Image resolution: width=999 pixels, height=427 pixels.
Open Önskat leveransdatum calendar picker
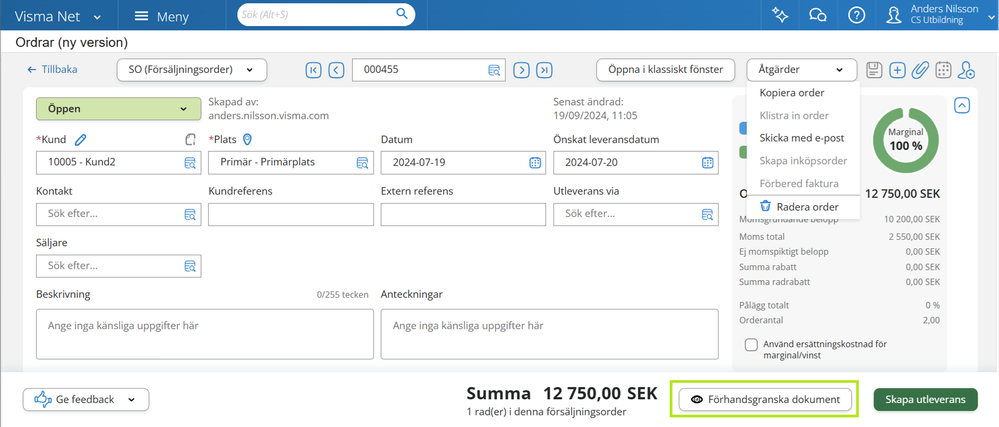pos(707,163)
